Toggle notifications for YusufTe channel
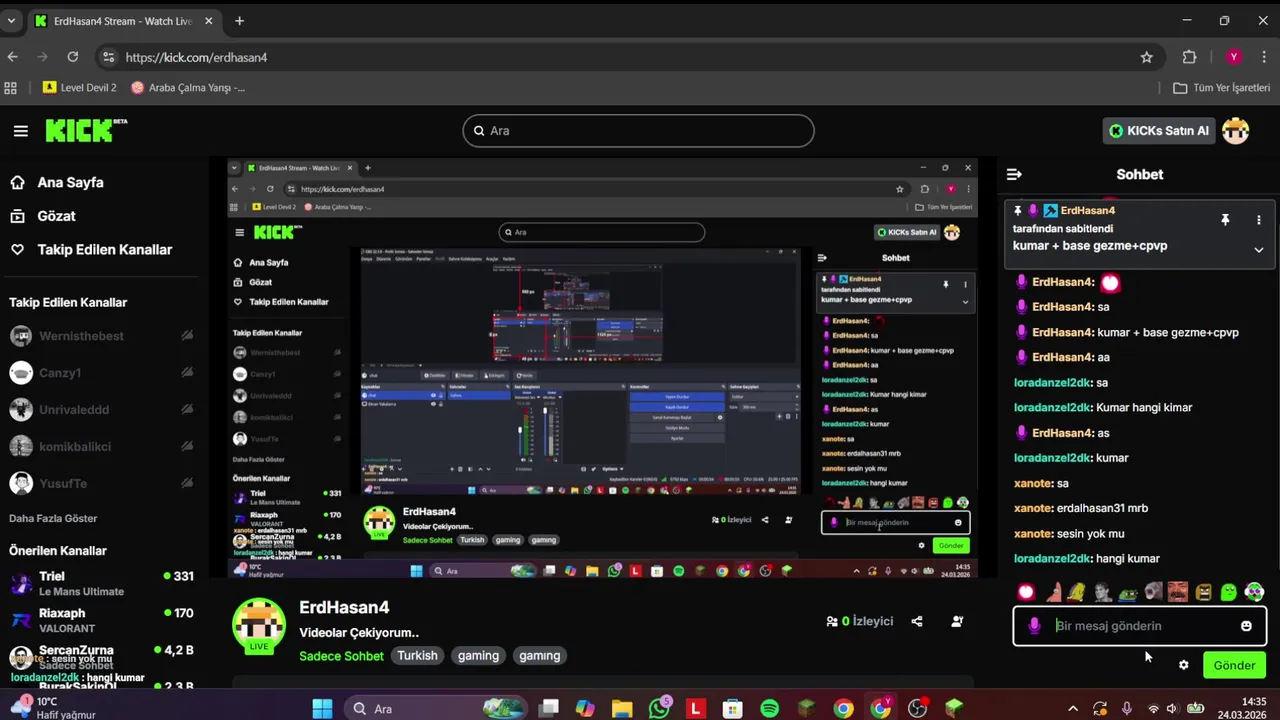The height and width of the screenshot is (720, 1280). [x=187, y=484]
